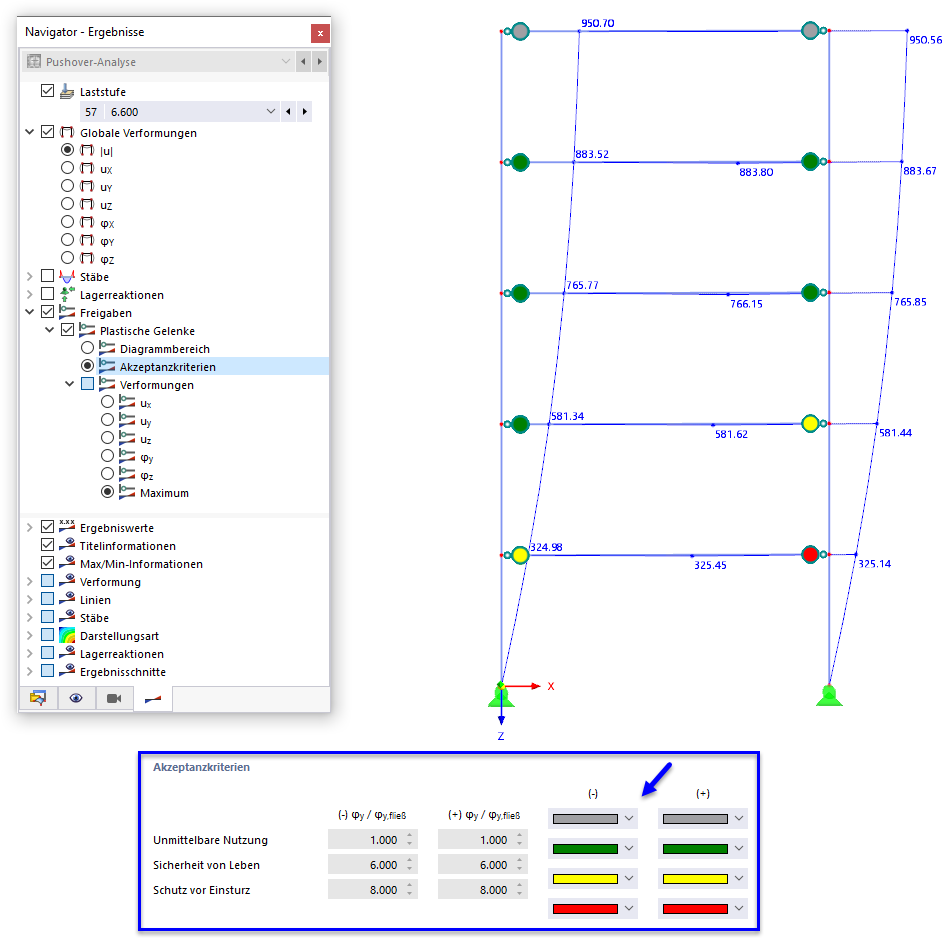Click the Darstellungsart rainbow icon
Viewport: 942px width, 938px height.
[x=67, y=635]
